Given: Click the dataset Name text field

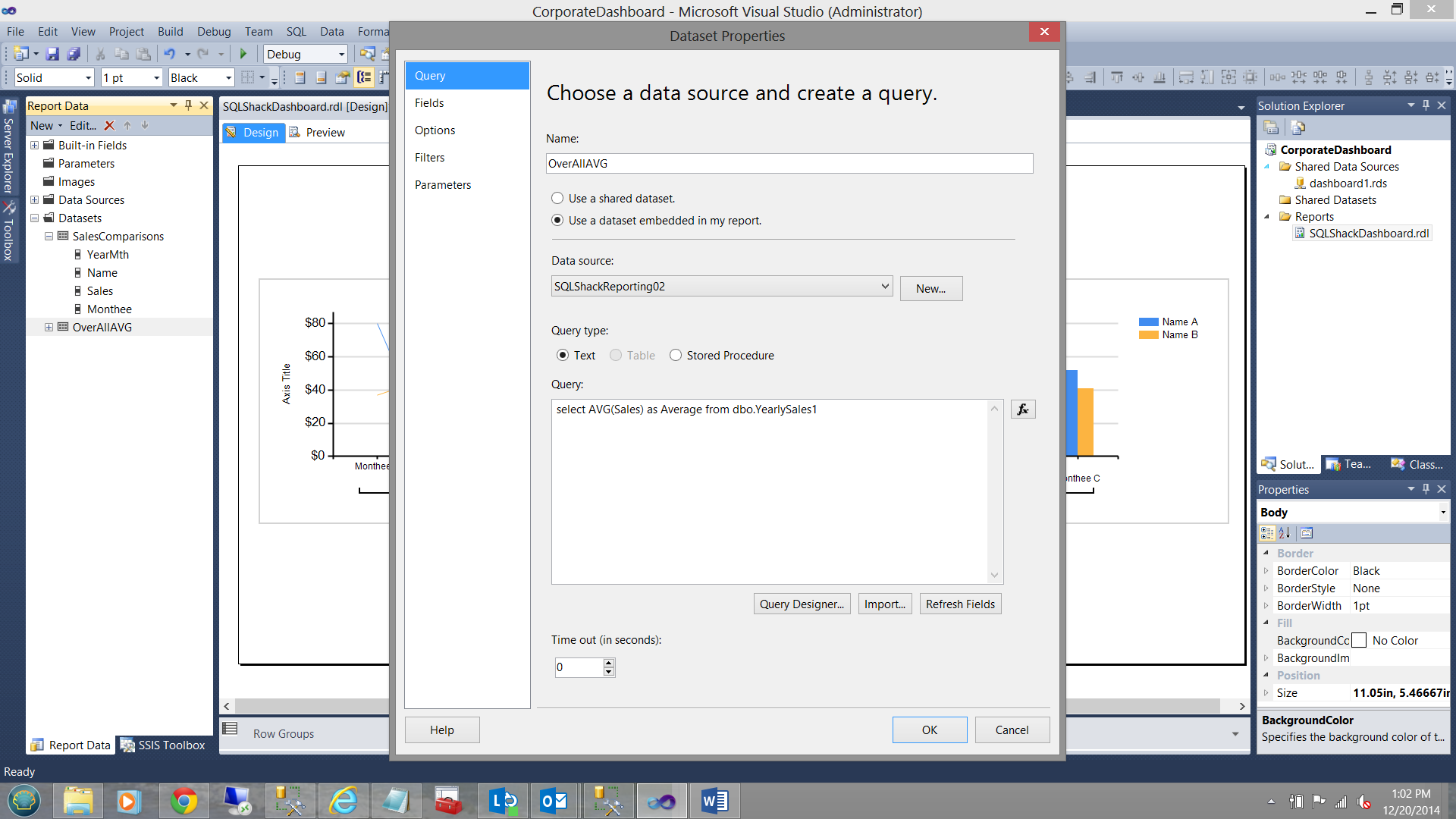Looking at the screenshot, I should pyautogui.click(x=789, y=164).
